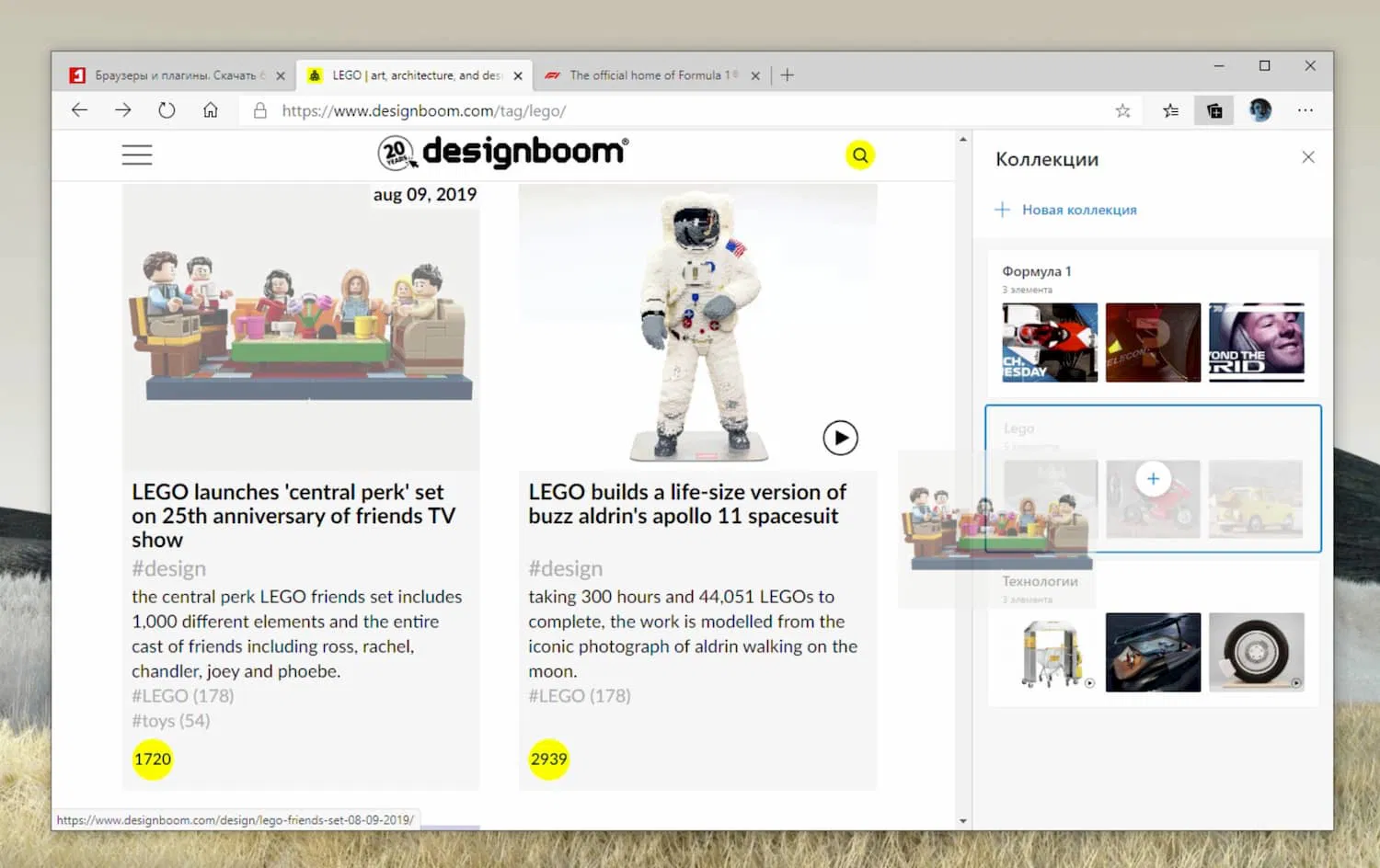
Task: Play the Buzz Aldrin spacesuit video
Action: (x=840, y=438)
